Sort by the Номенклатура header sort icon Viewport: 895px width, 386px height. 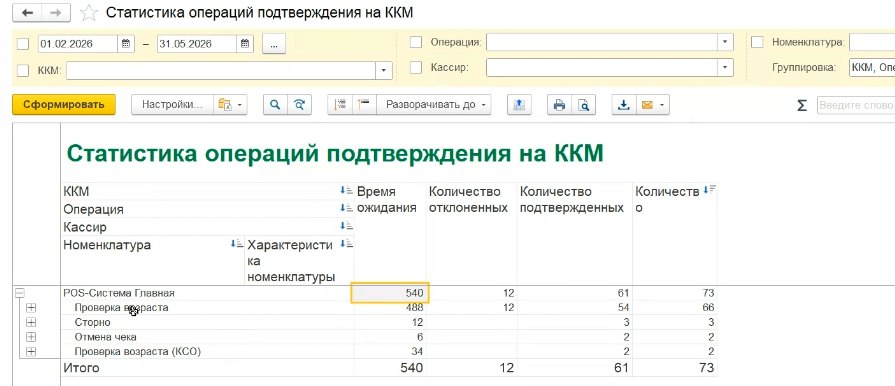tap(236, 244)
